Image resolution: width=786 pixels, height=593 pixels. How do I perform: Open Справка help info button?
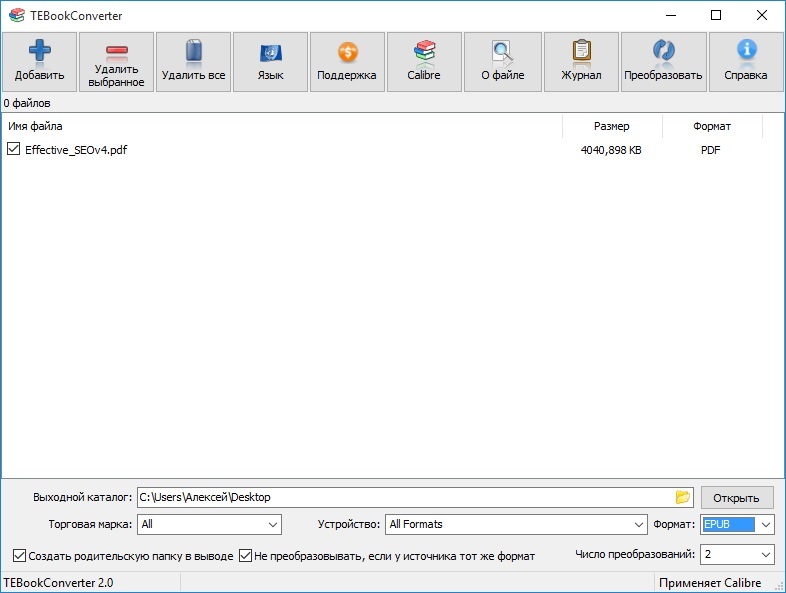pyautogui.click(x=746, y=62)
